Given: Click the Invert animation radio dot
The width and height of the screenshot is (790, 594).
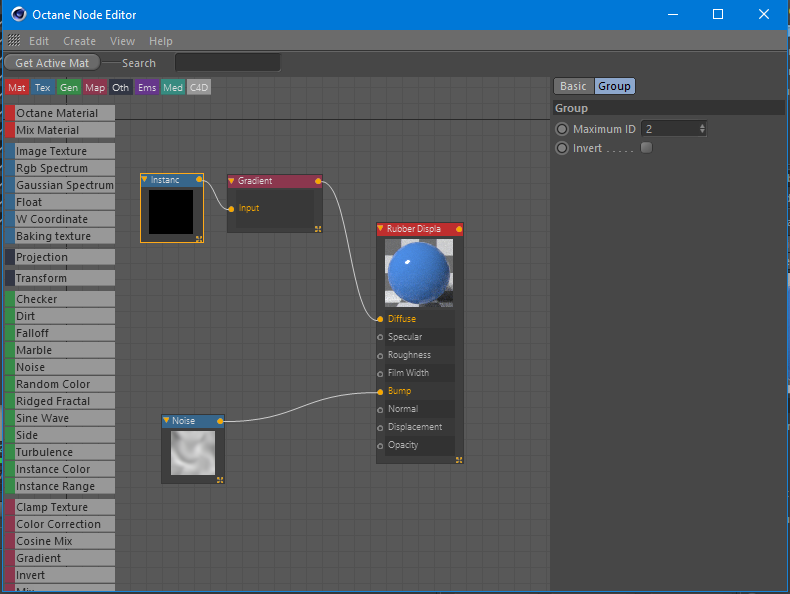Looking at the screenshot, I should click(x=562, y=148).
